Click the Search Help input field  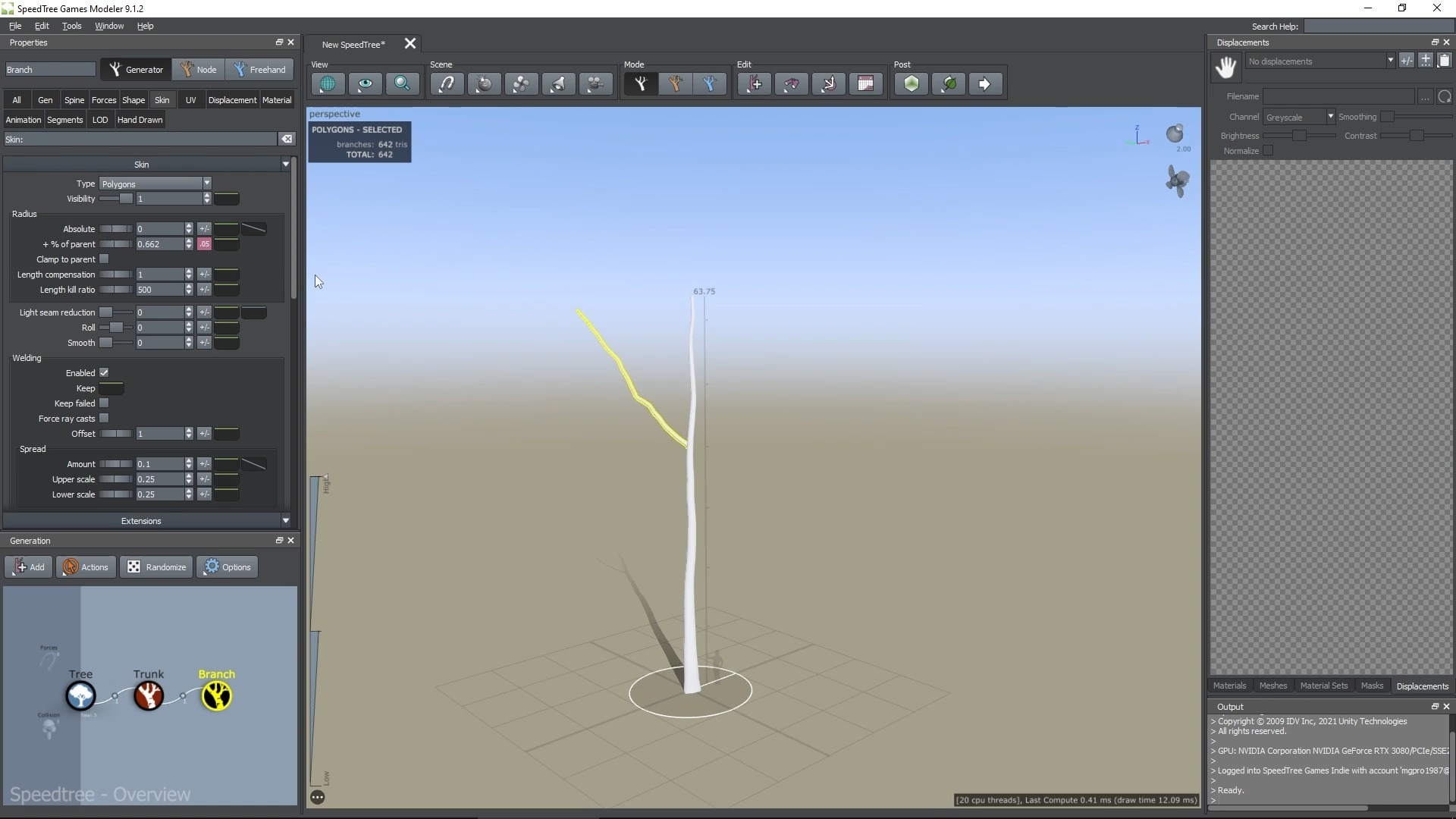point(1377,27)
